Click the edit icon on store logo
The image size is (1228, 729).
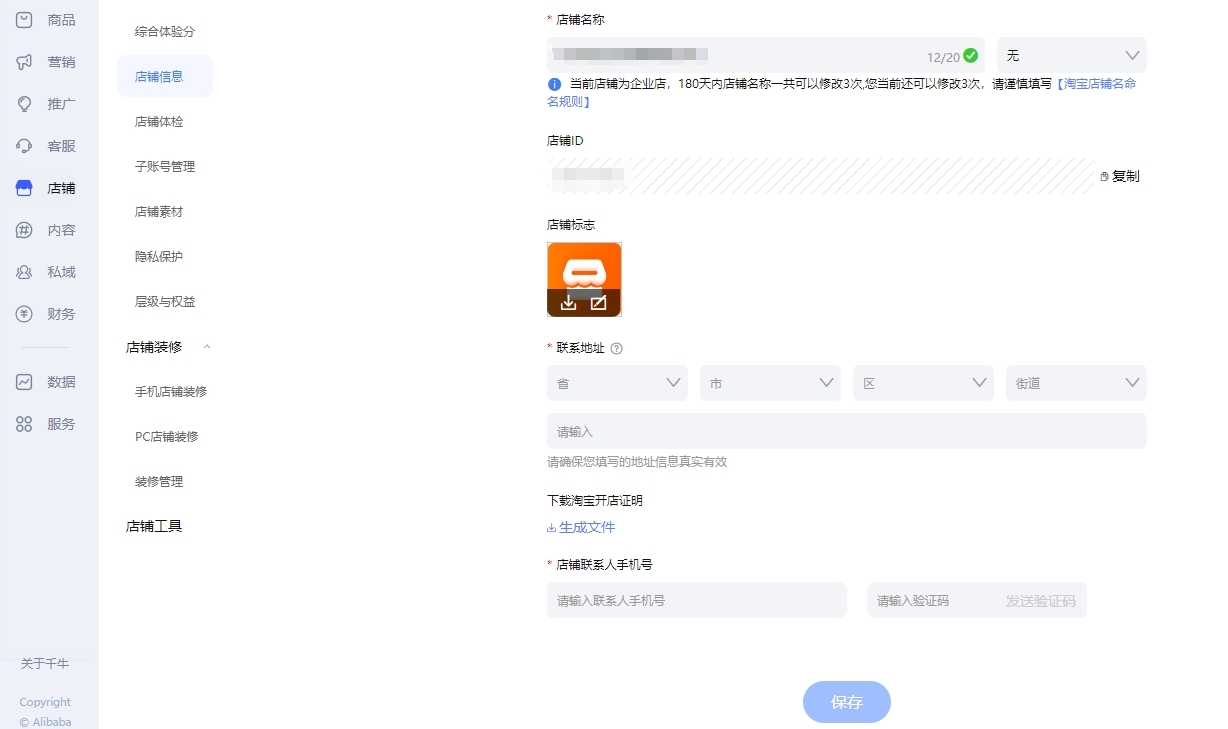598,303
